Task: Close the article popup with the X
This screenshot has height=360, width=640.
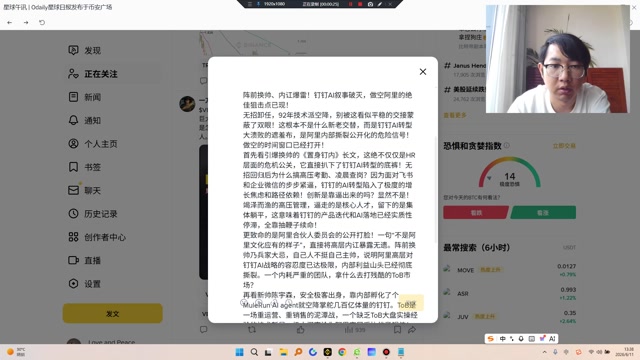Action: tap(423, 72)
